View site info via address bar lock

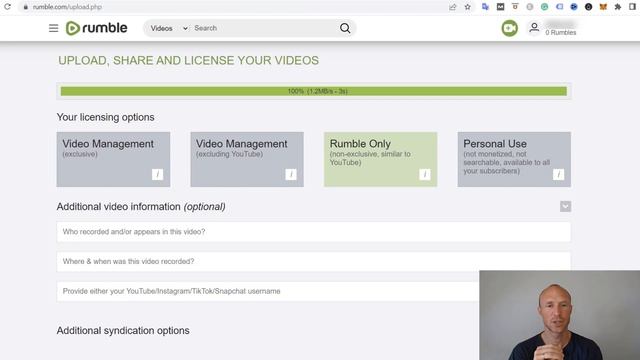[x=25, y=7]
